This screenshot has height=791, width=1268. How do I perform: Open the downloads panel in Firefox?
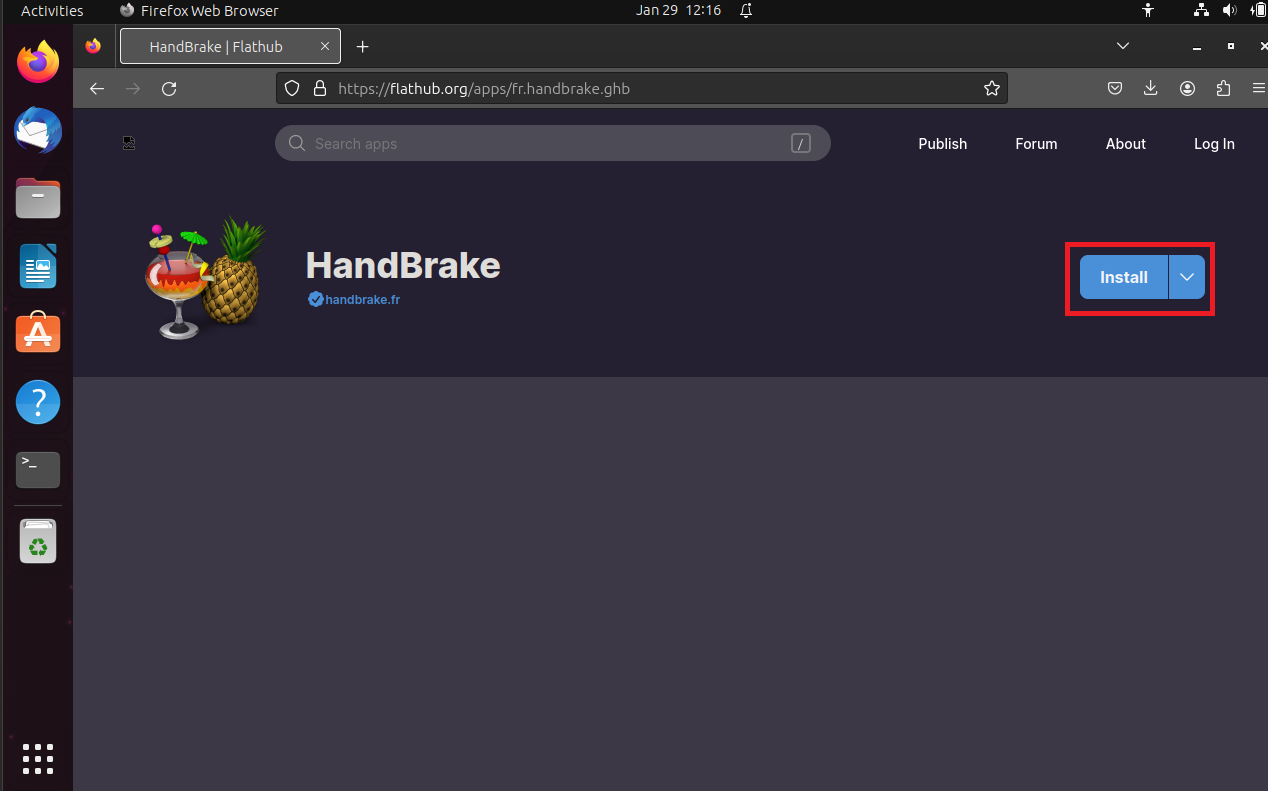click(x=1150, y=88)
